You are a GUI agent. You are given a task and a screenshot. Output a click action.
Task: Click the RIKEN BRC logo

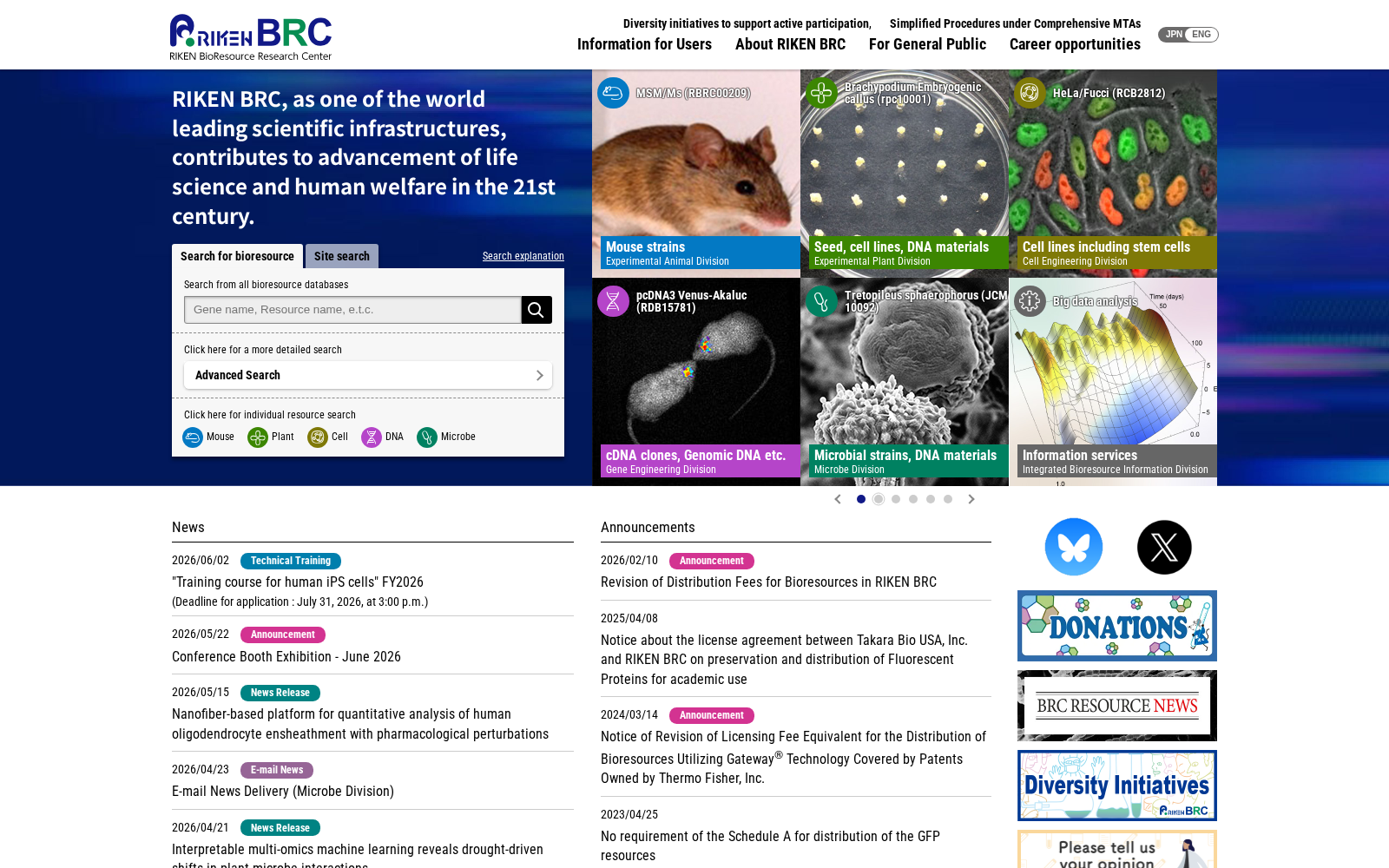[250, 37]
